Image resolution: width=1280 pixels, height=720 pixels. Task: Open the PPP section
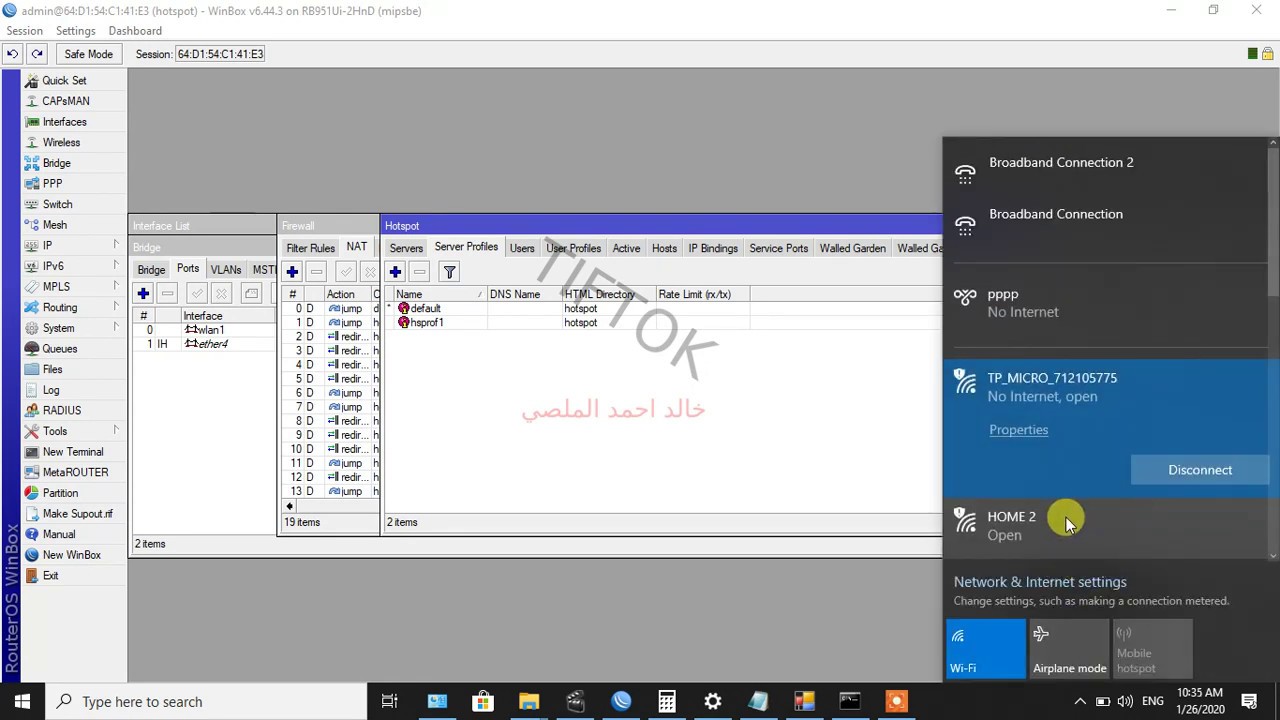pyautogui.click(x=52, y=184)
